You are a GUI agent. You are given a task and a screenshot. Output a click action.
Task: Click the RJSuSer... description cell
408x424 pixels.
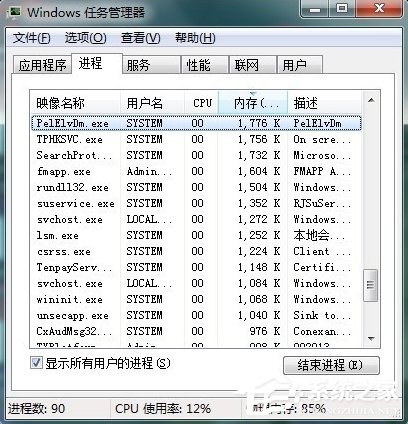322,203
